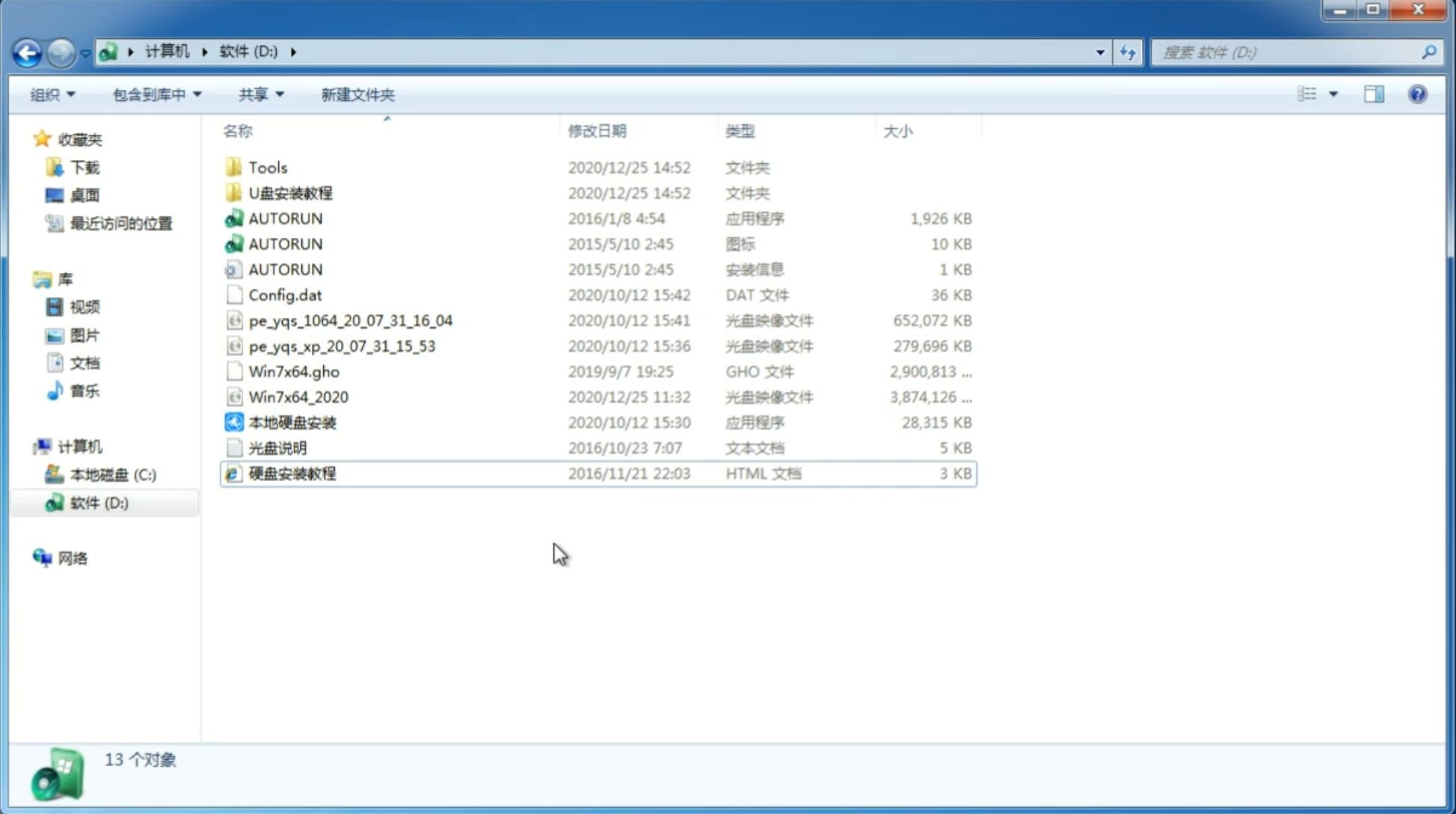Open Win7x64_2020 disc image file
This screenshot has height=814, width=1456.
pos(298,397)
